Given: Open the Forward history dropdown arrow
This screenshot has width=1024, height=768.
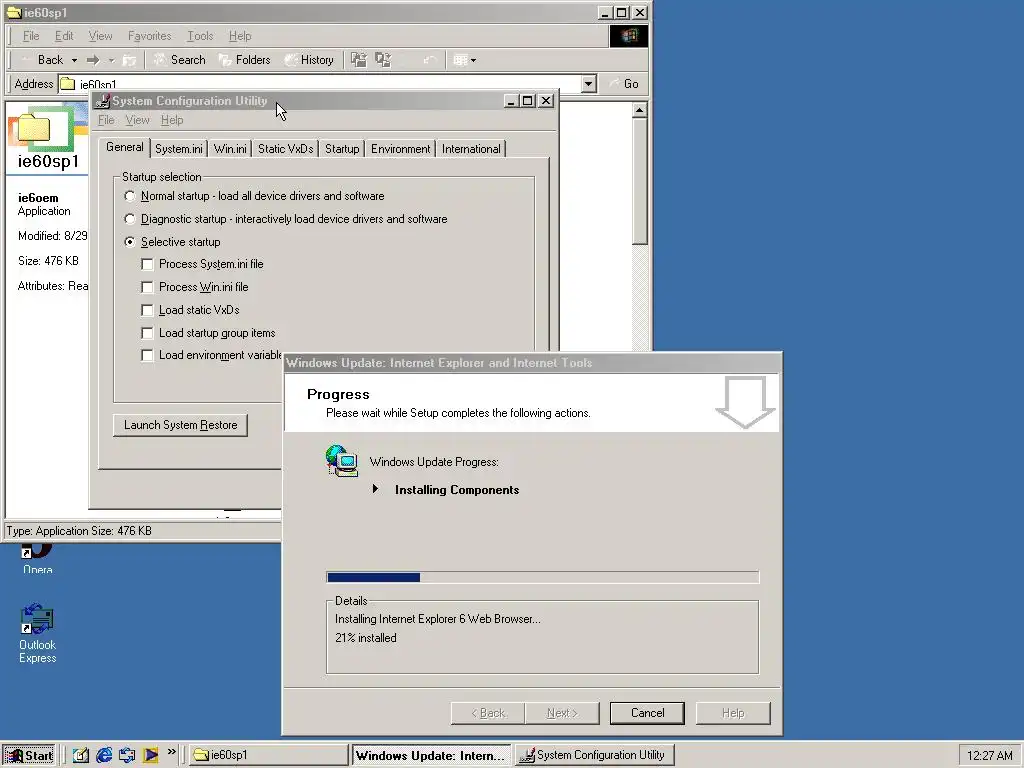Looking at the screenshot, I should point(111,60).
